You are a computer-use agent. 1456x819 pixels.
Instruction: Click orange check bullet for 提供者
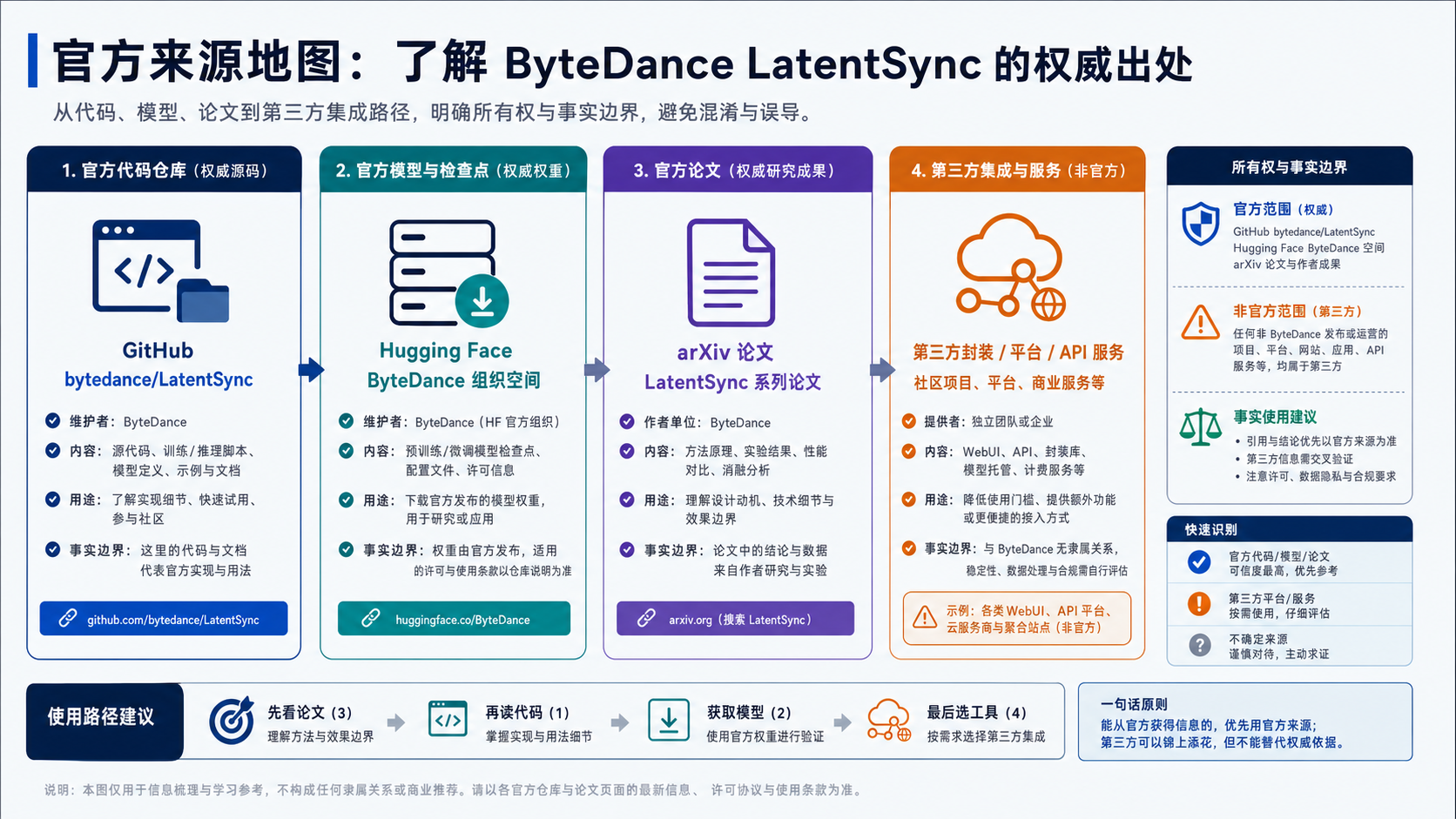[x=908, y=421]
